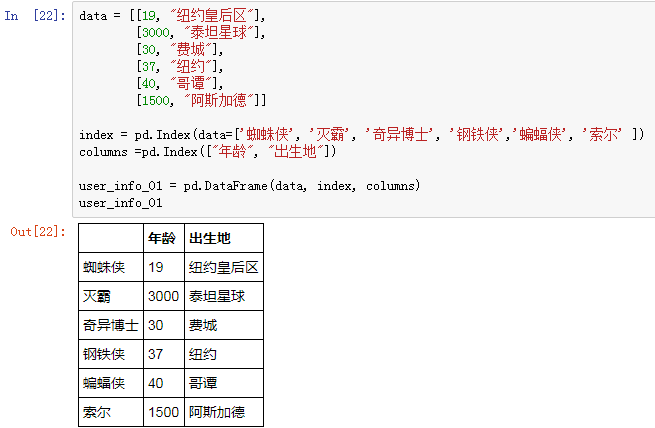Click the 出生地 column header in output table
The width and height of the screenshot is (655, 428).
(x=224, y=238)
